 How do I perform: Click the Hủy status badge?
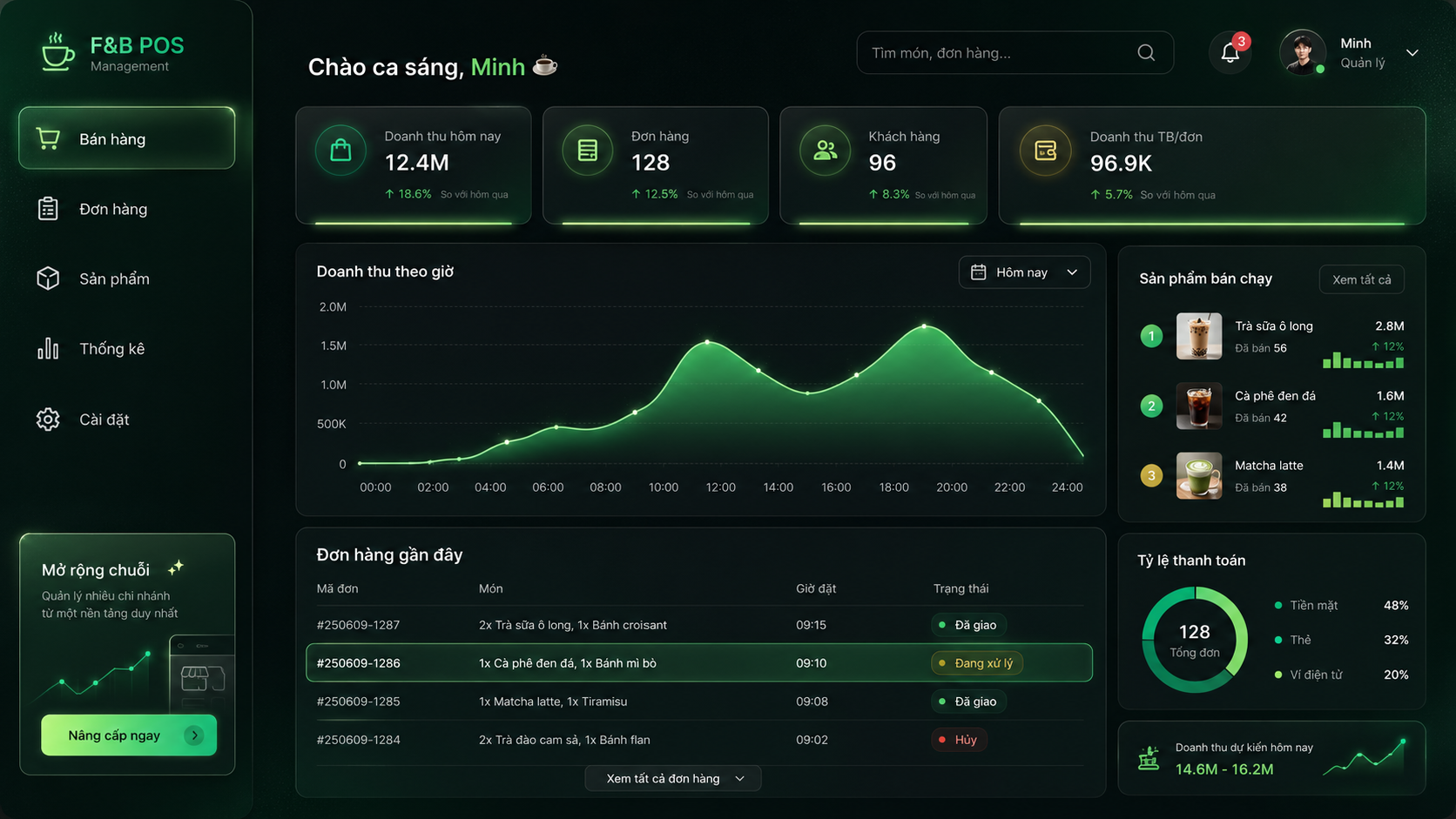coord(959,740)
